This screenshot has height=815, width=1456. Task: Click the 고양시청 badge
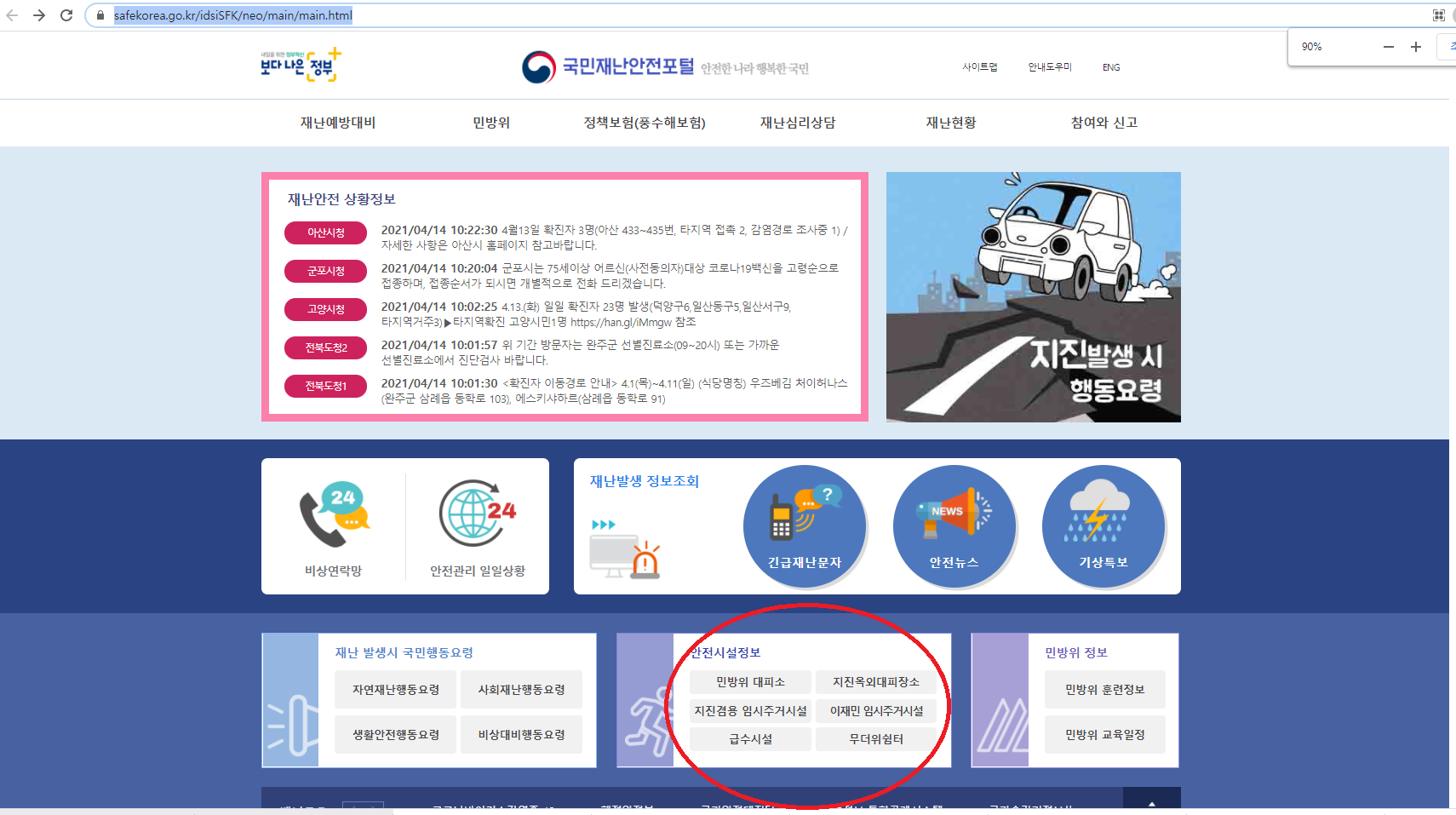point(326,309)
